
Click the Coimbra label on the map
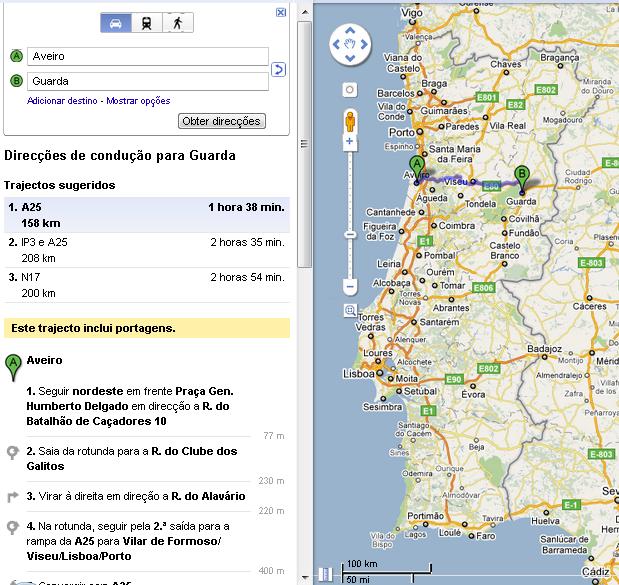457,226
